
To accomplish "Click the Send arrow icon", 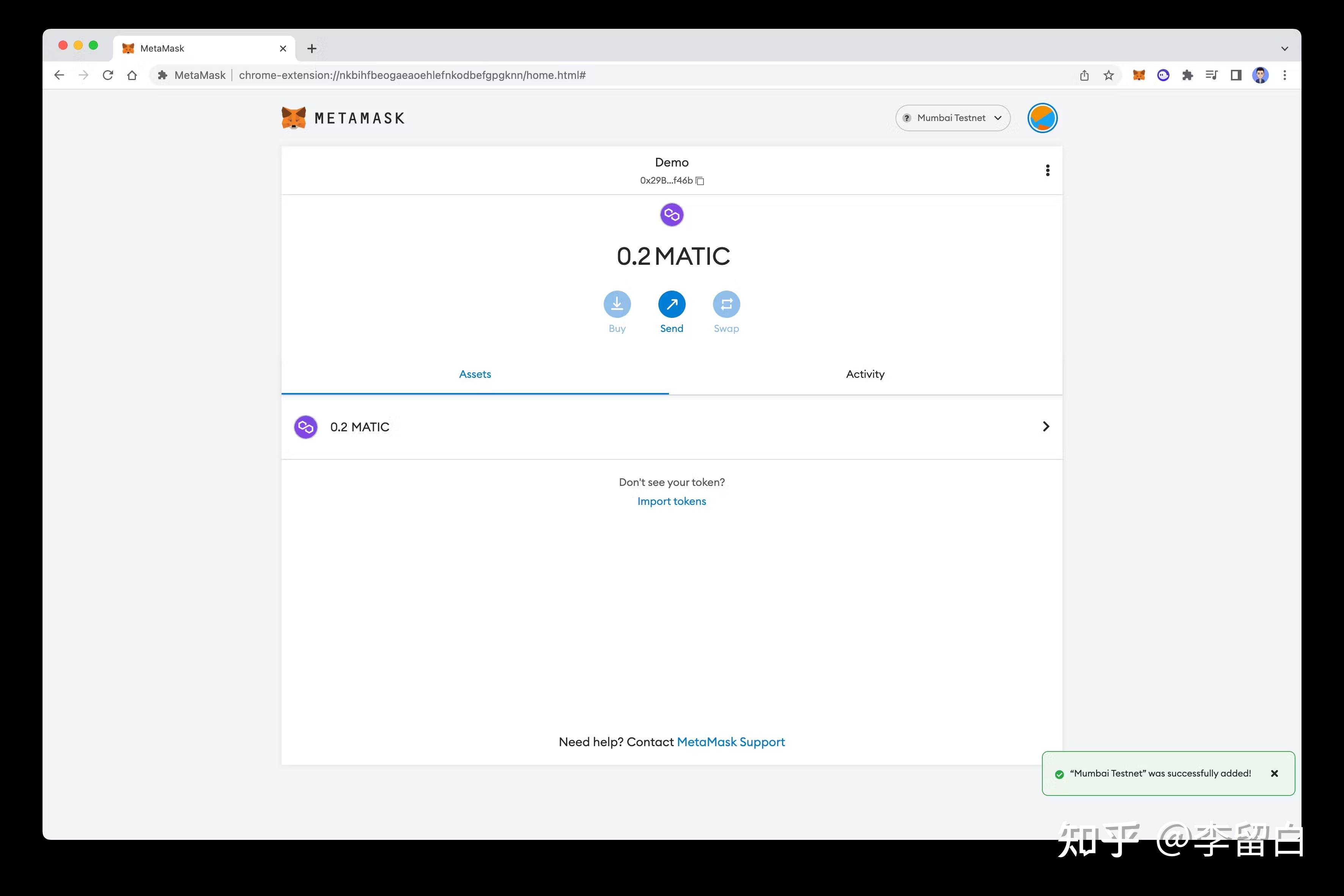I will [671, 304].
